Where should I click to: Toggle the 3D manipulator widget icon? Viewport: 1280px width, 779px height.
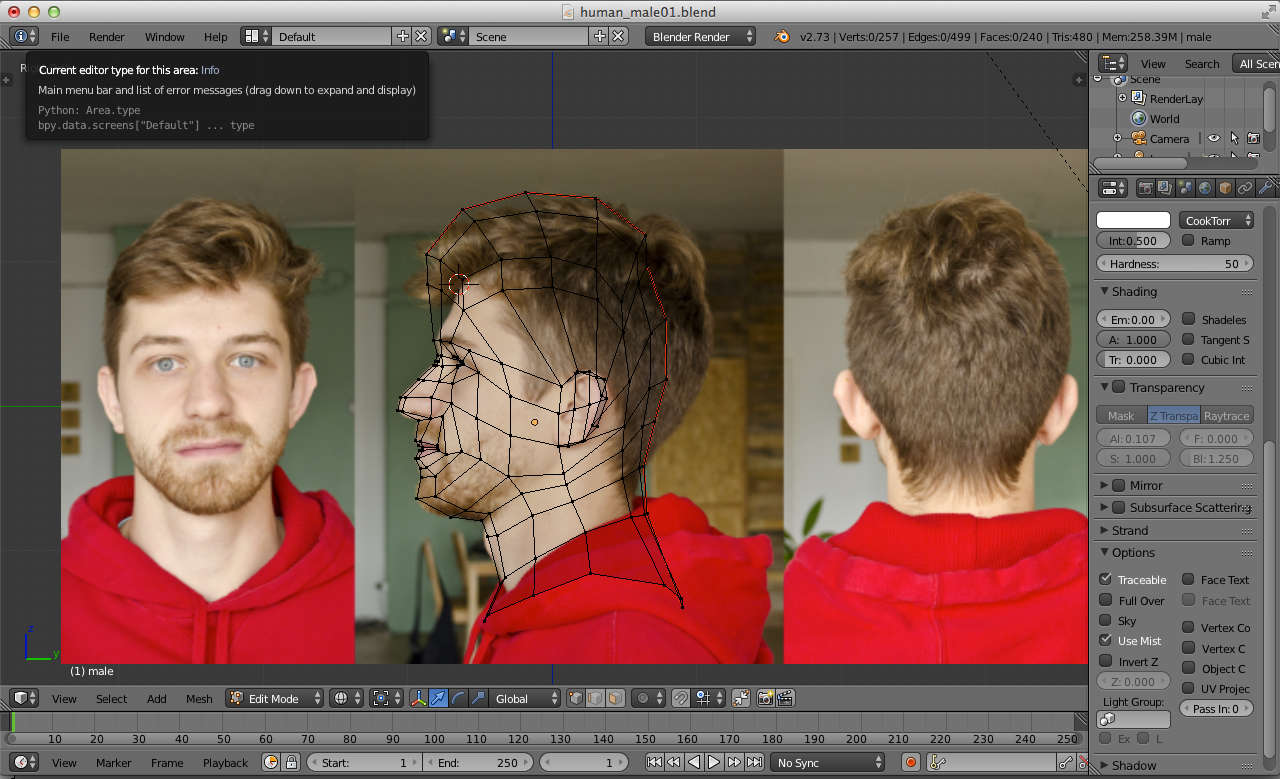418,698
